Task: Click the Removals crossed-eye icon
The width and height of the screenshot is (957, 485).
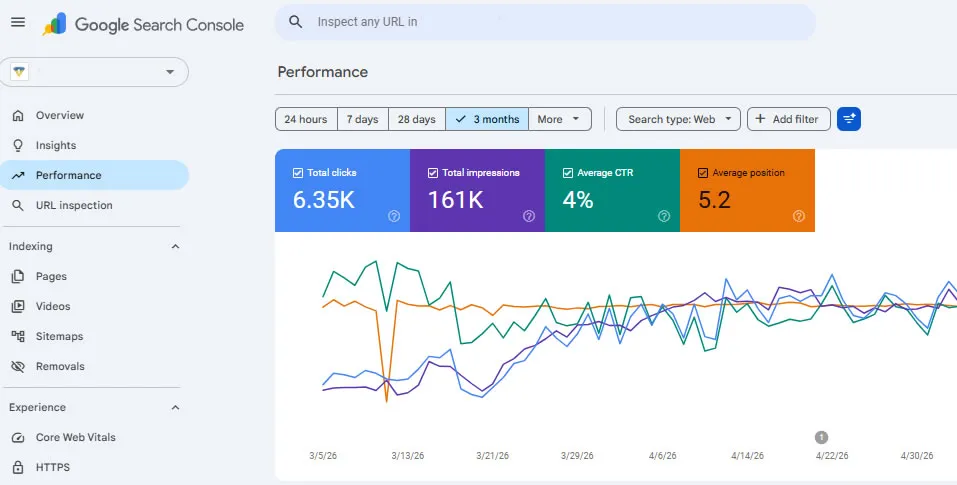Action: [x=18, y=366]
